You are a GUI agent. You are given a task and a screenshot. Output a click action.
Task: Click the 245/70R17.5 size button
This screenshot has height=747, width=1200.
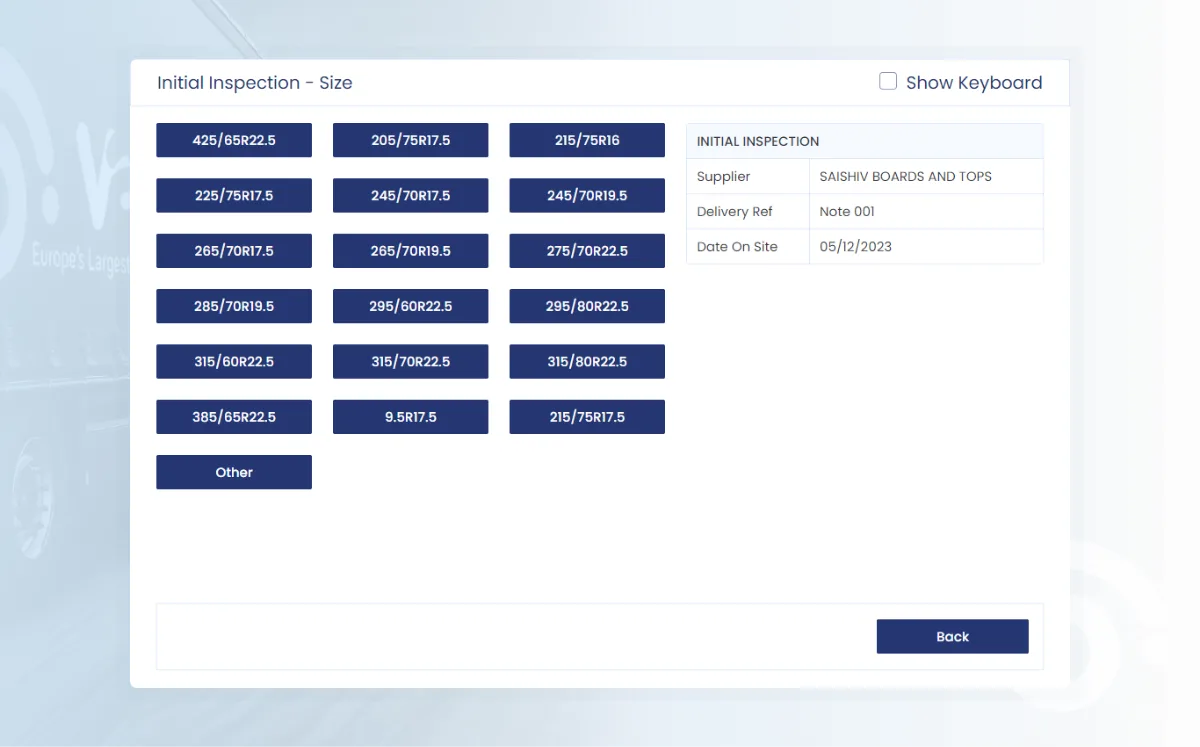pos(410,196)
